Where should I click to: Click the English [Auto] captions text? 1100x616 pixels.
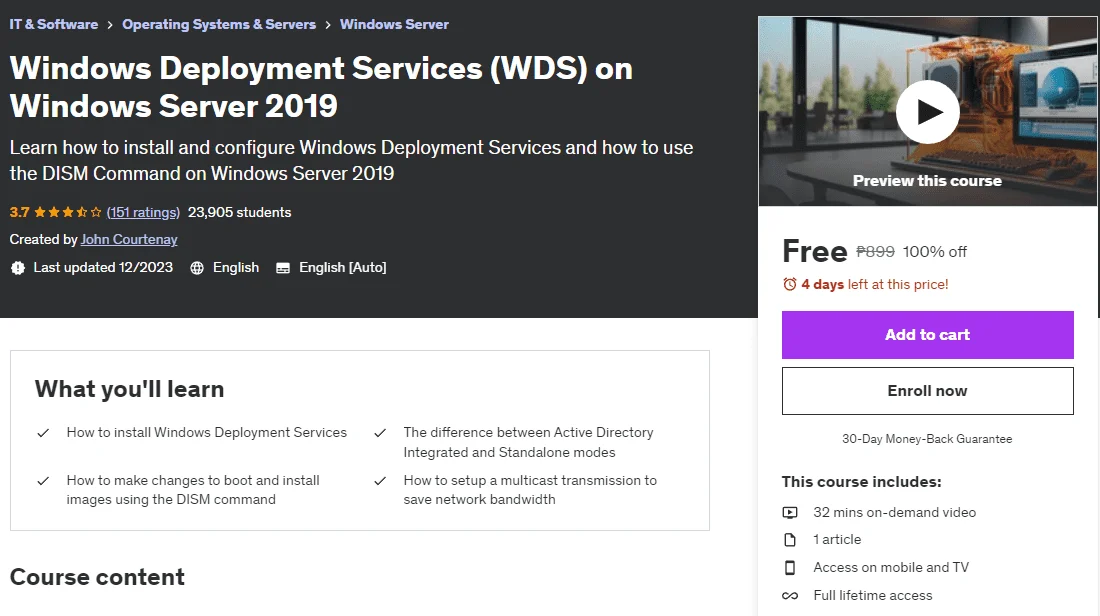pos(342,267)
